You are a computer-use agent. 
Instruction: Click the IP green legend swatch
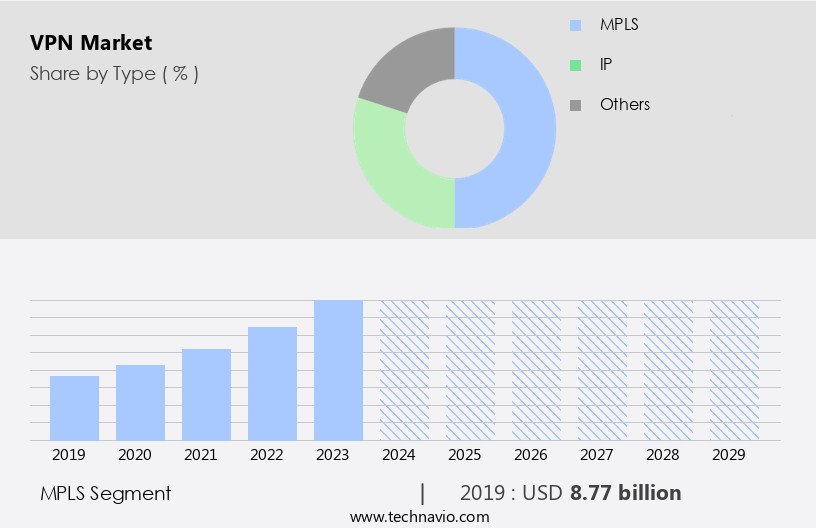(575, 65)
